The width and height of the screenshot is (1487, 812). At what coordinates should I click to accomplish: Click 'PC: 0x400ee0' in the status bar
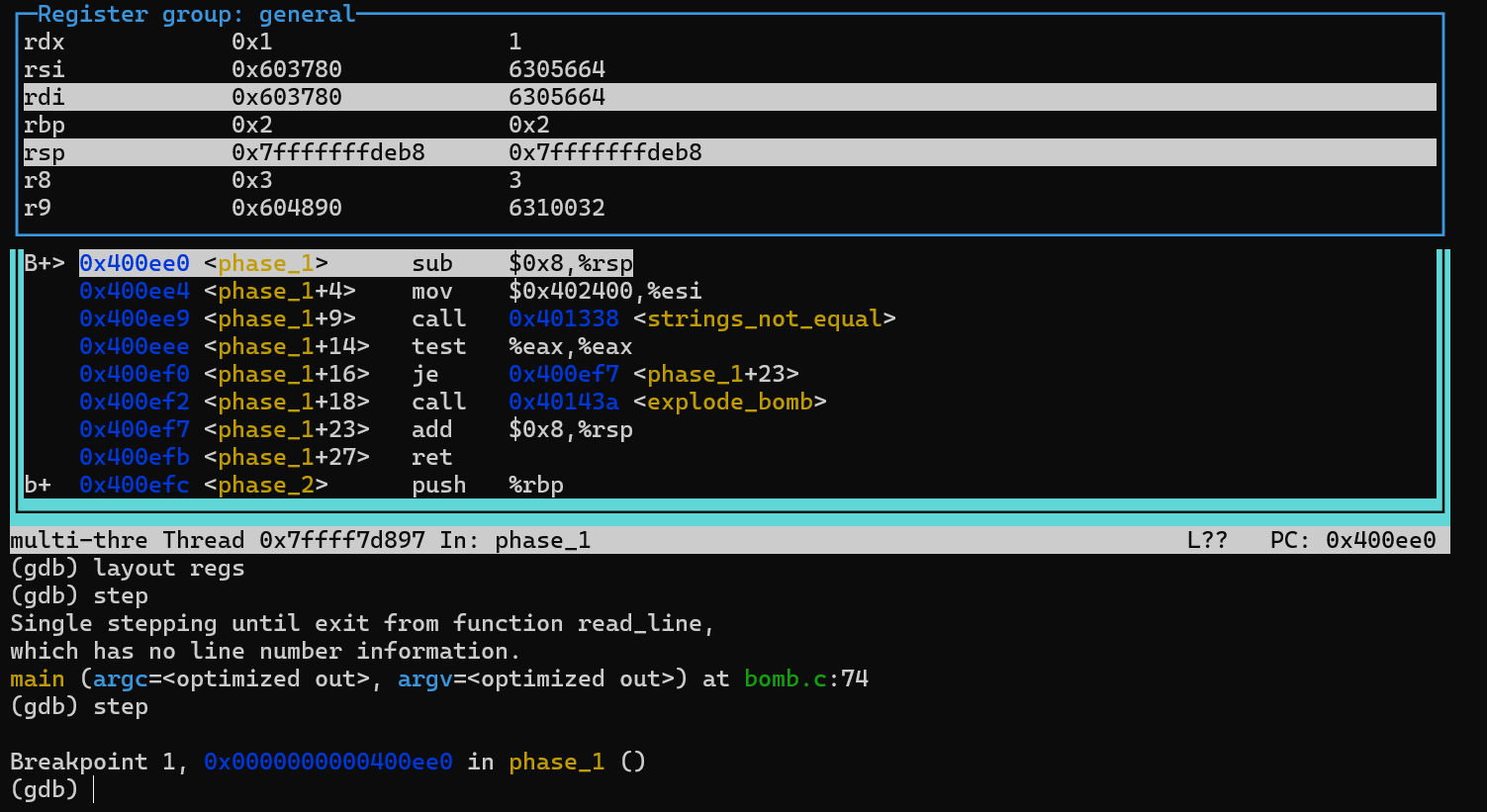pos(1352,540)
